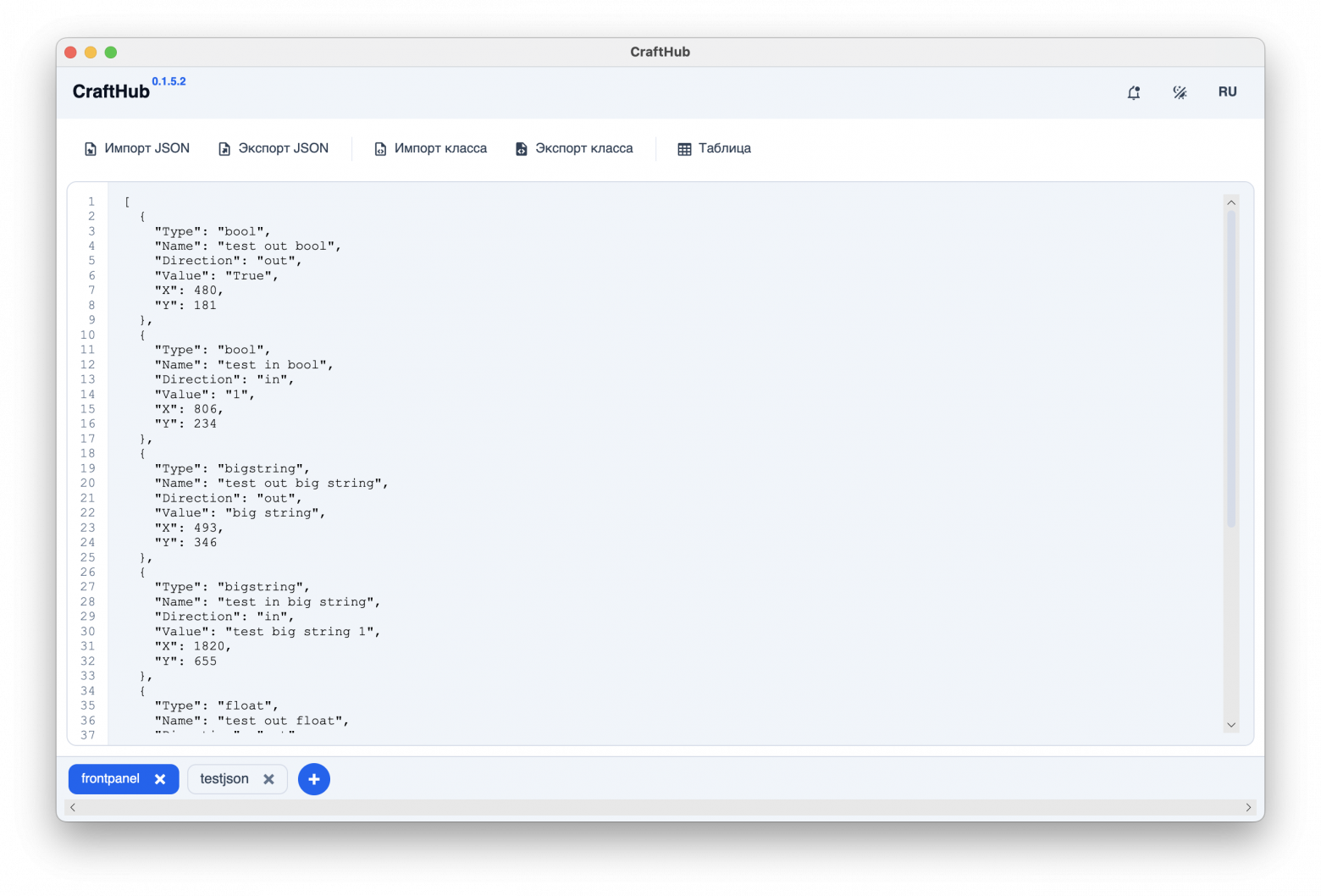
Task: Click the vertical scrollbar thumb in editor
Action: [1231, 368]
